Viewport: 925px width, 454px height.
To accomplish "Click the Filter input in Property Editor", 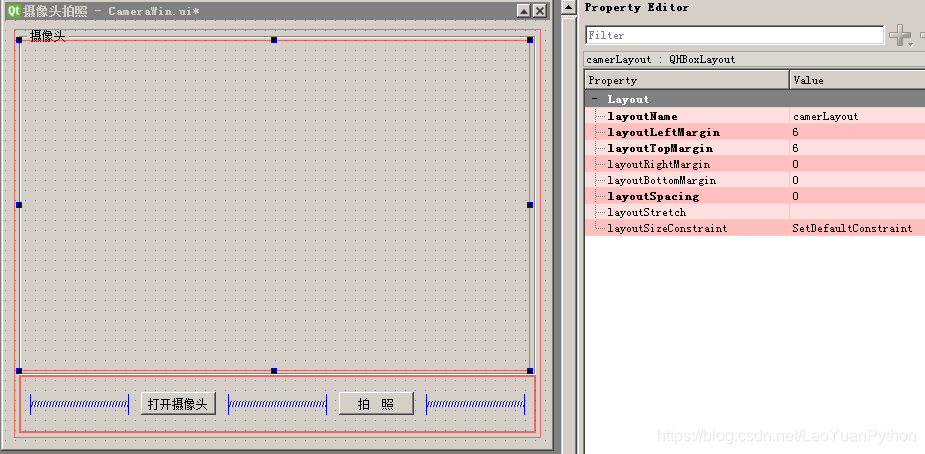I will 734,35.
